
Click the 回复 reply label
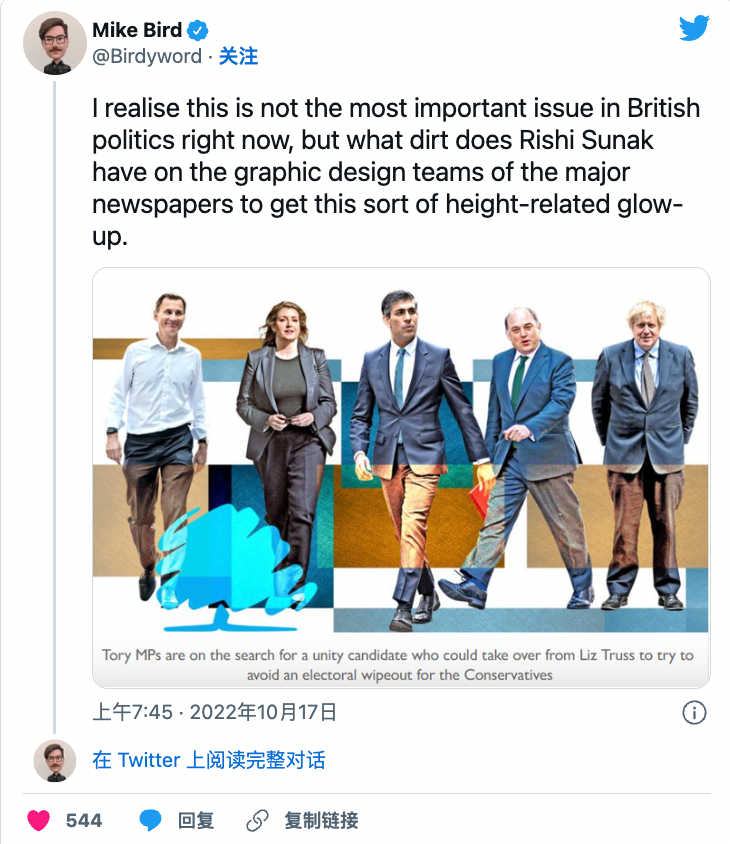(196, 821)
